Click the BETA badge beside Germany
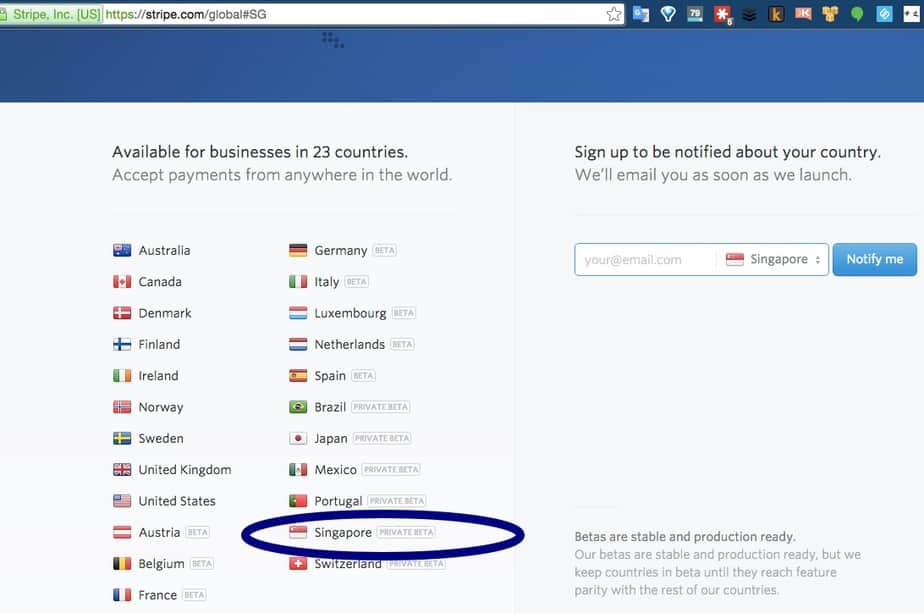The height and width of the screenshot is (613, 924). click(385, 251)
